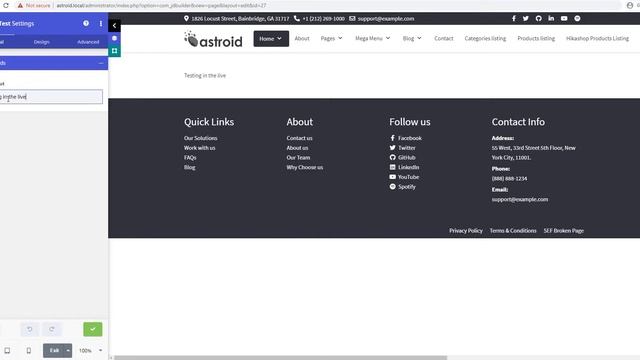Open Hikashop Products Listing menu item
The height and width of the screenshot is (360, 640).
[x=597, y=38]
